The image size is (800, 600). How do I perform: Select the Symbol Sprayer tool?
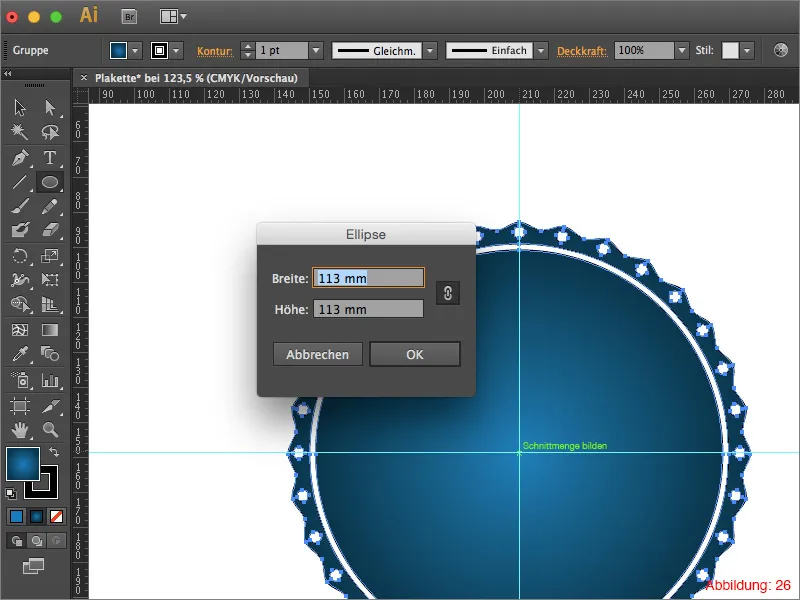pos(20,380)
